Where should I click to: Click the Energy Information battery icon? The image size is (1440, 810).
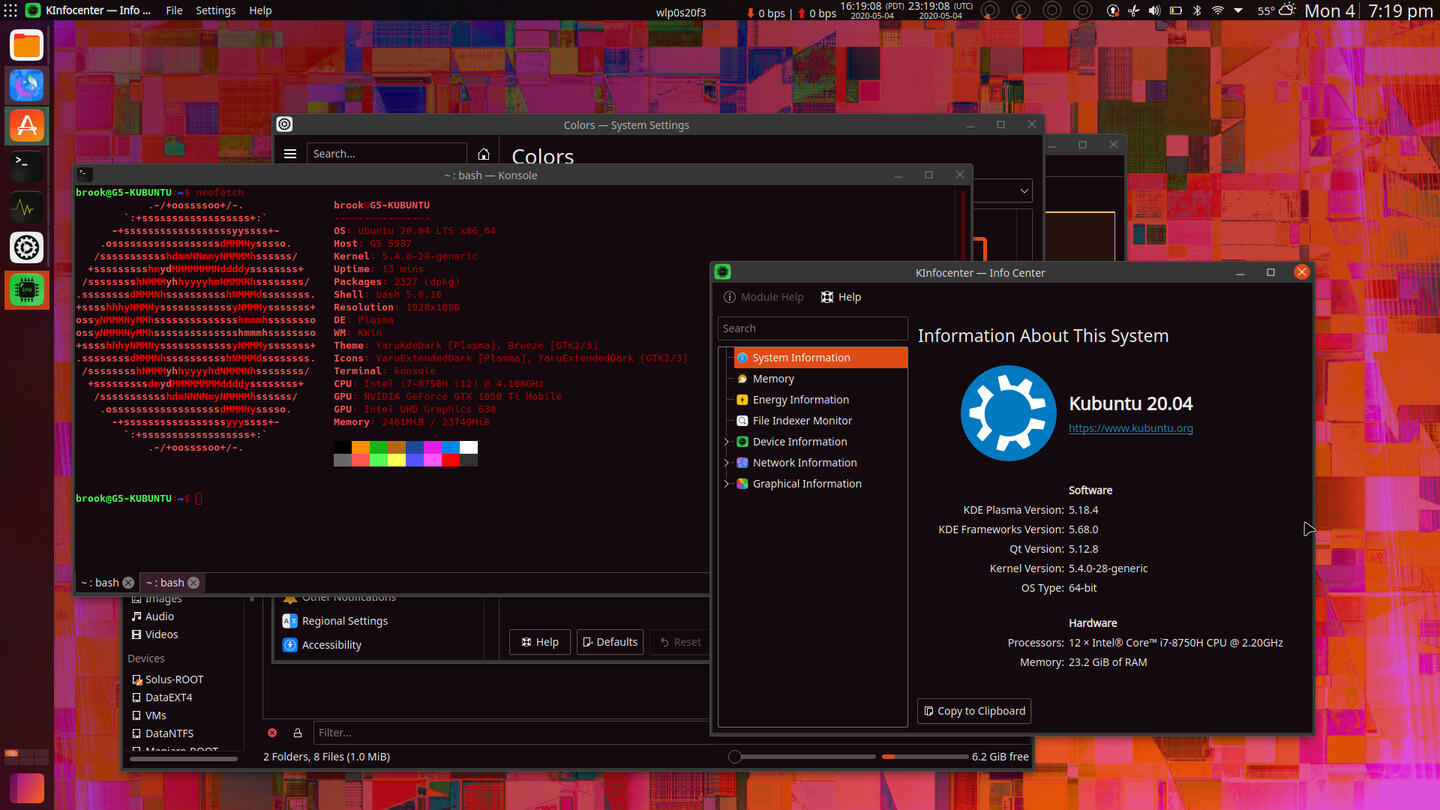point(742,400)
